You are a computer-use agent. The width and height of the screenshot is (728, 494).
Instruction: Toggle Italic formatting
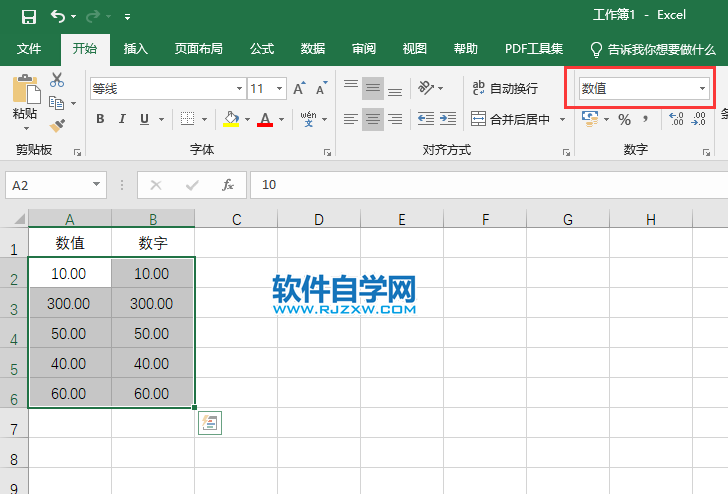(122, 119)
